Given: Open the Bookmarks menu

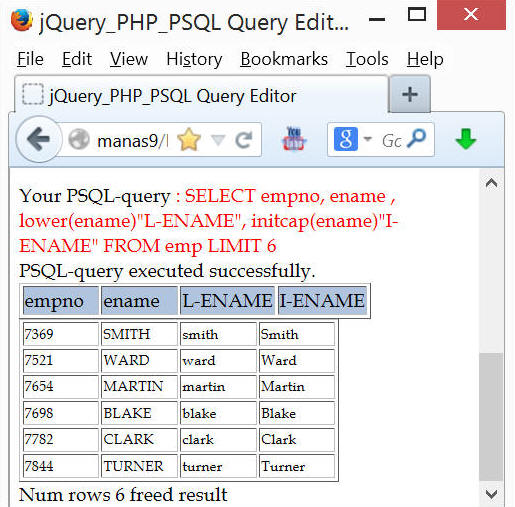Looking at the screenshot, I should click(x=284, y=59).
